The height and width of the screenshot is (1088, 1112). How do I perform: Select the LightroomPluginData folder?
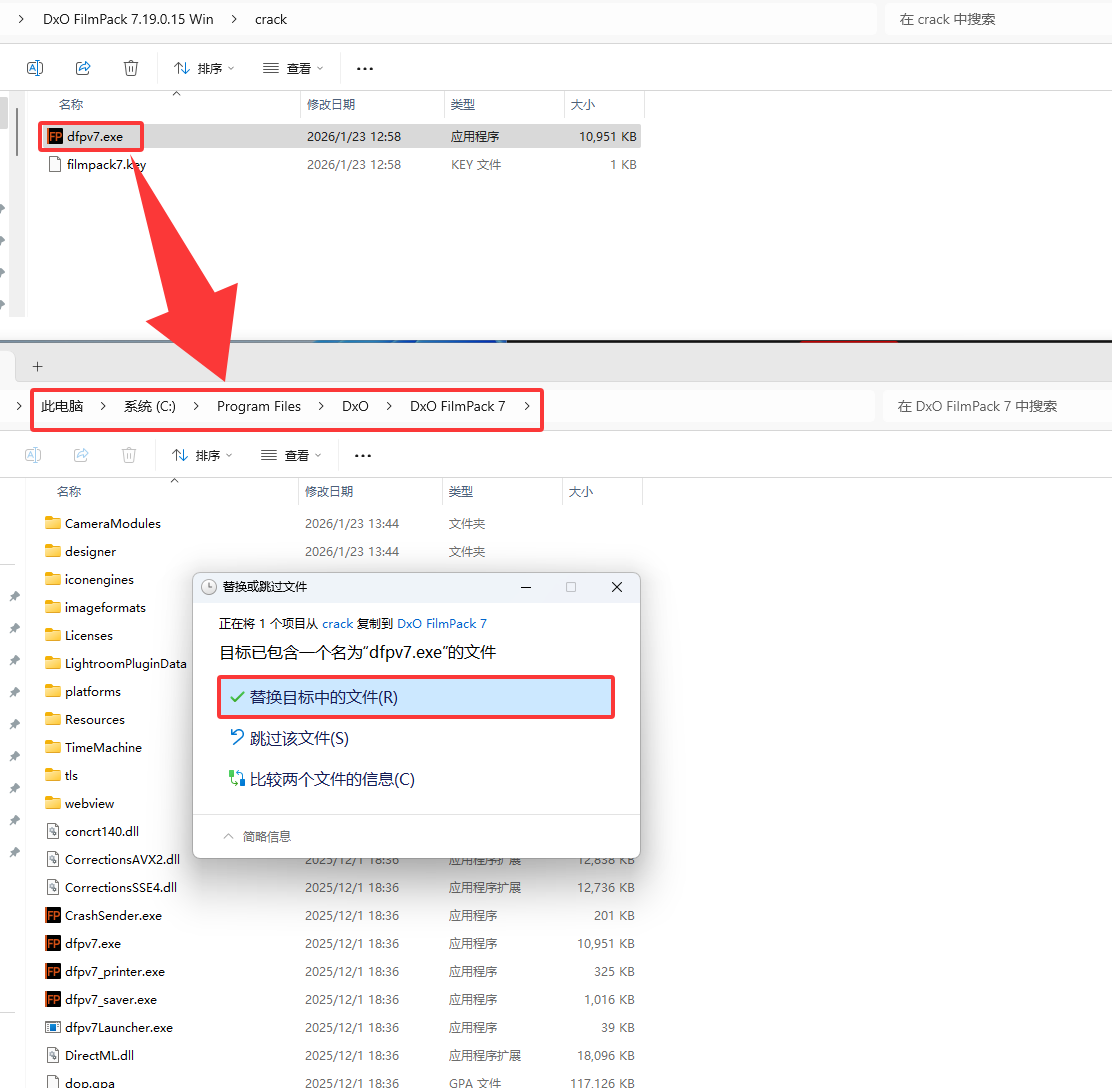116,663
